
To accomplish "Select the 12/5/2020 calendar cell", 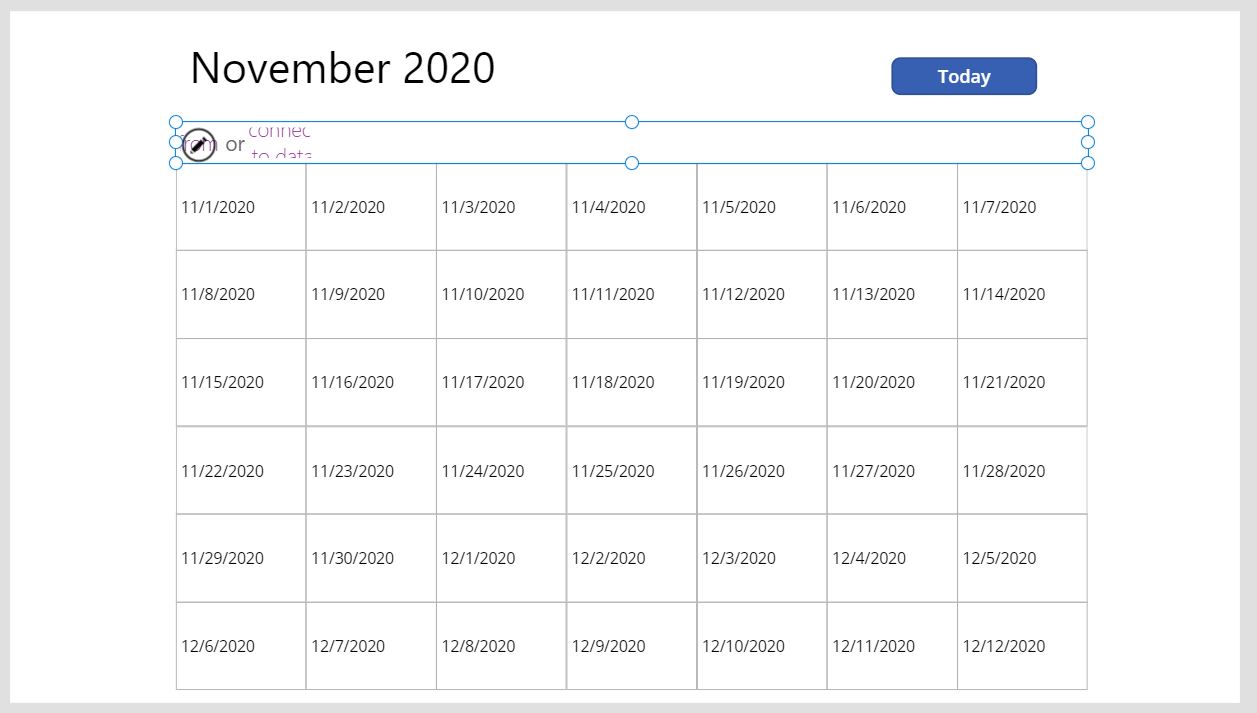I will click(1021, 558).
